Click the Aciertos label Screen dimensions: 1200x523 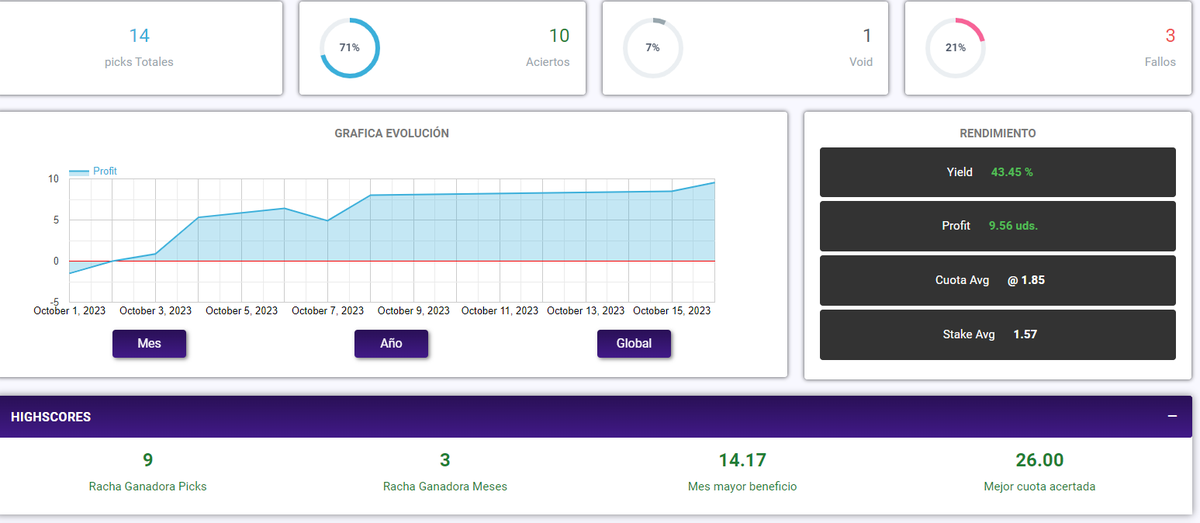[548, 62]
